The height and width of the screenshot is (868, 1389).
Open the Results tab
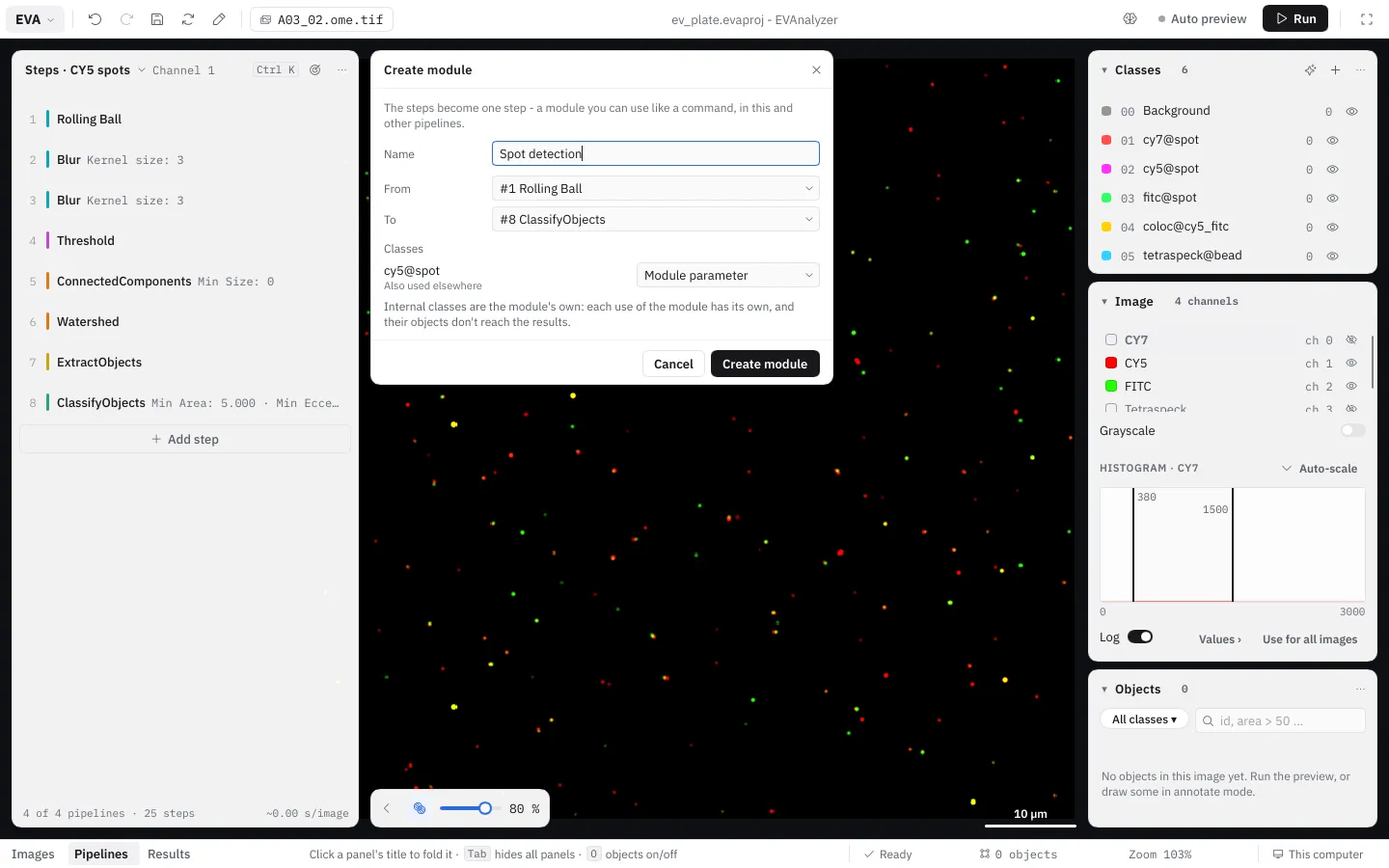tap(169, 854)
